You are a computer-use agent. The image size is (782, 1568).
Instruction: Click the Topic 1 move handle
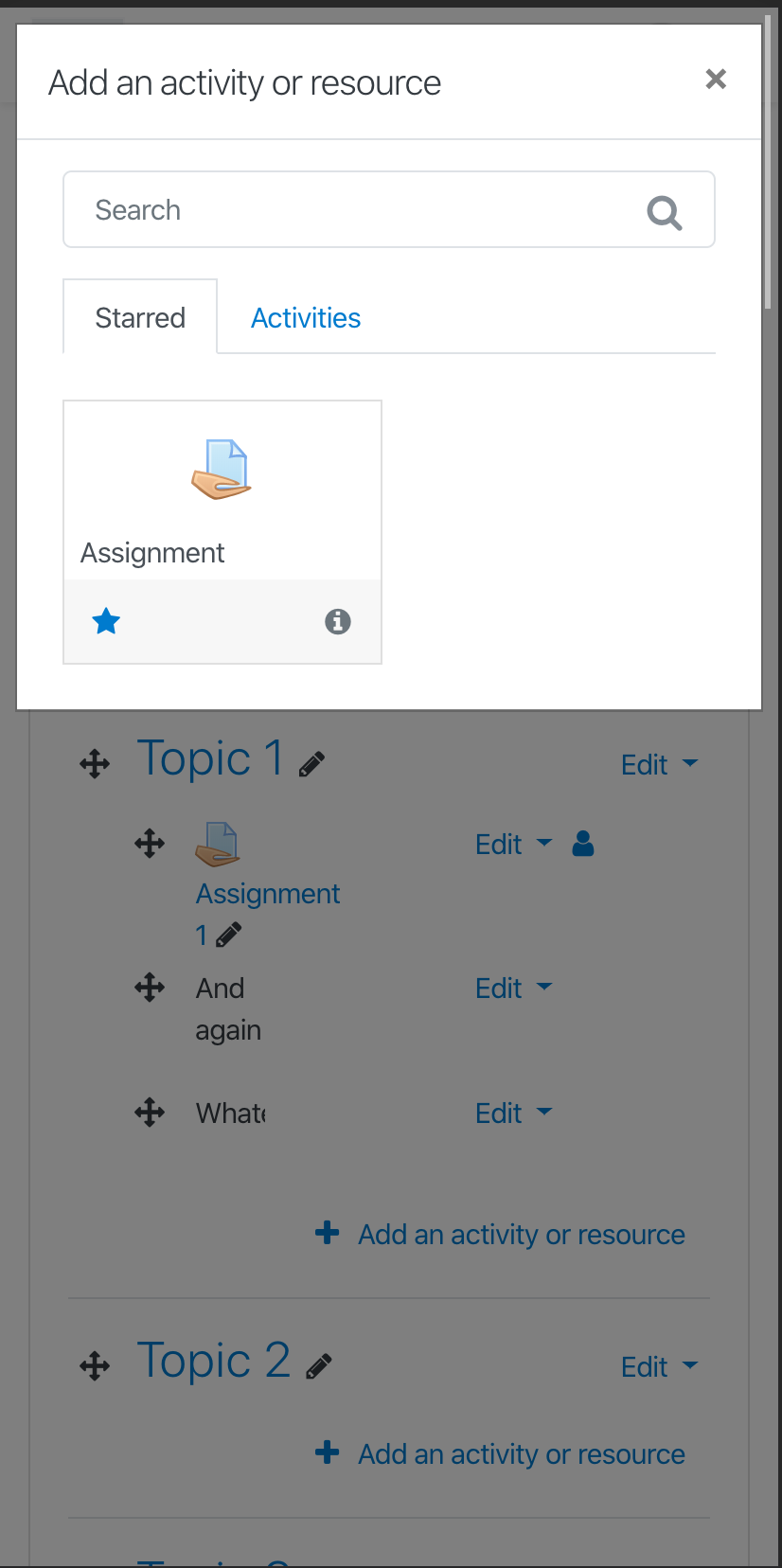(x=95, y=763)
